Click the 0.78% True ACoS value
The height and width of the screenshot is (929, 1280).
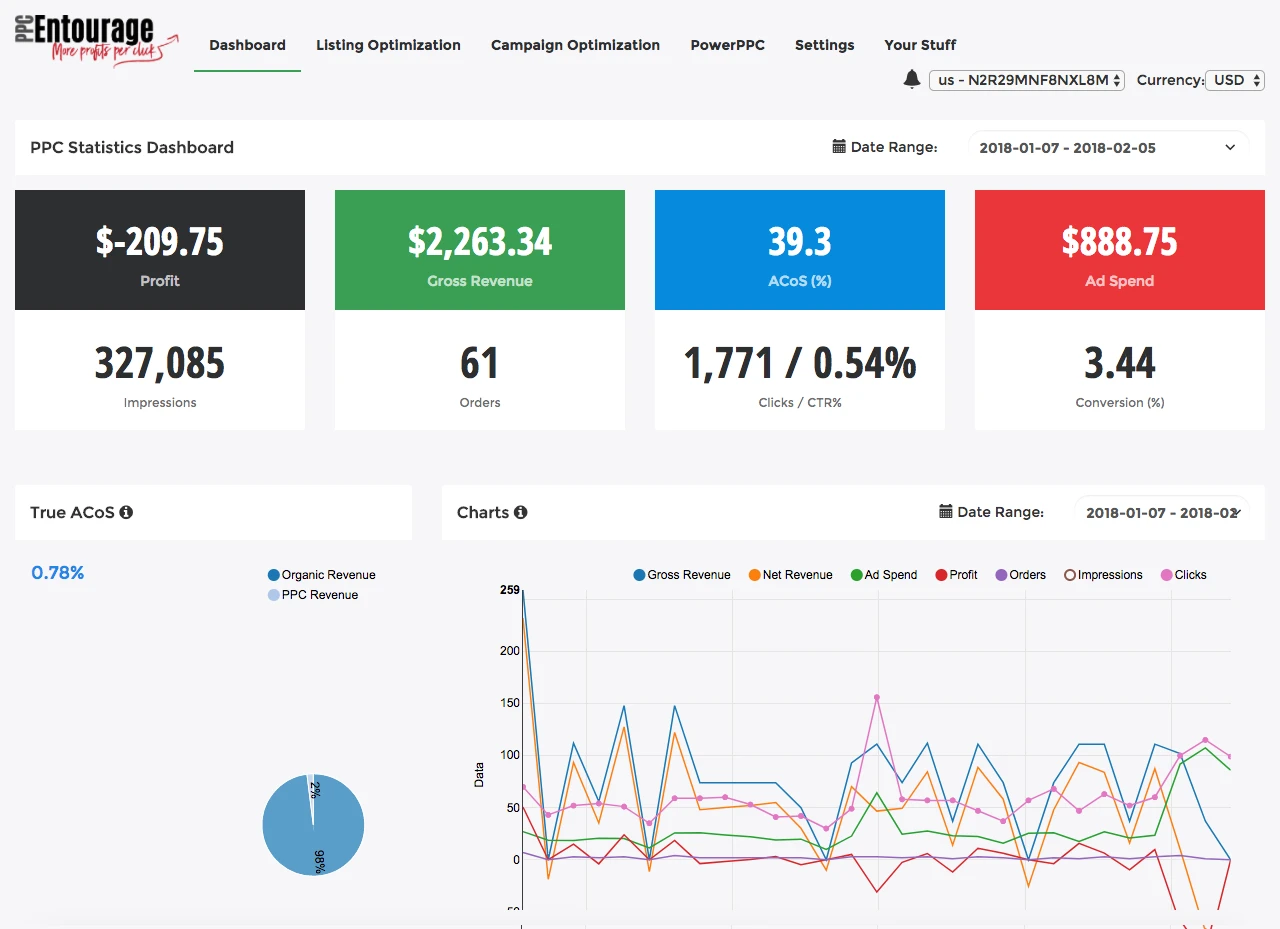(x=58, y=573)
